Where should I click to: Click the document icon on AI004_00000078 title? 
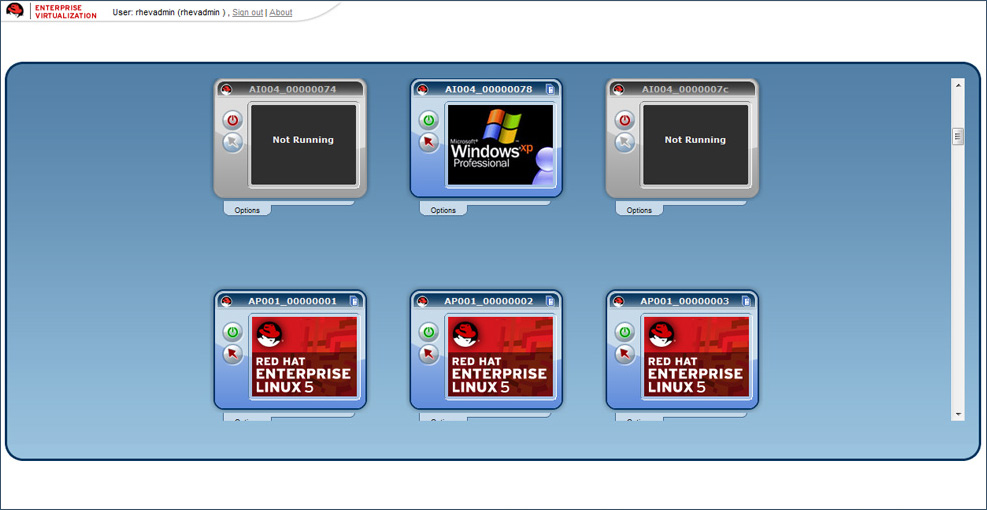pyautogui.click(x=550, y=89)
